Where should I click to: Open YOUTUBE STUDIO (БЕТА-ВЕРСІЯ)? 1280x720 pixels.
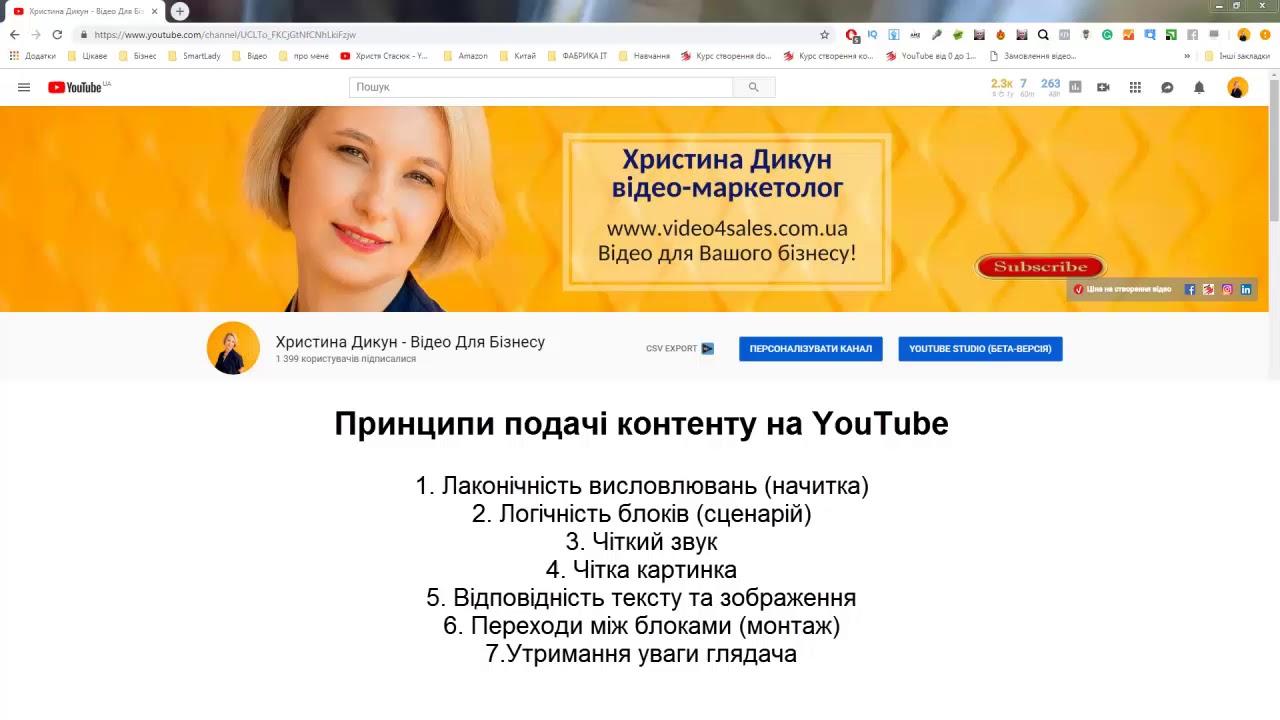980,349
